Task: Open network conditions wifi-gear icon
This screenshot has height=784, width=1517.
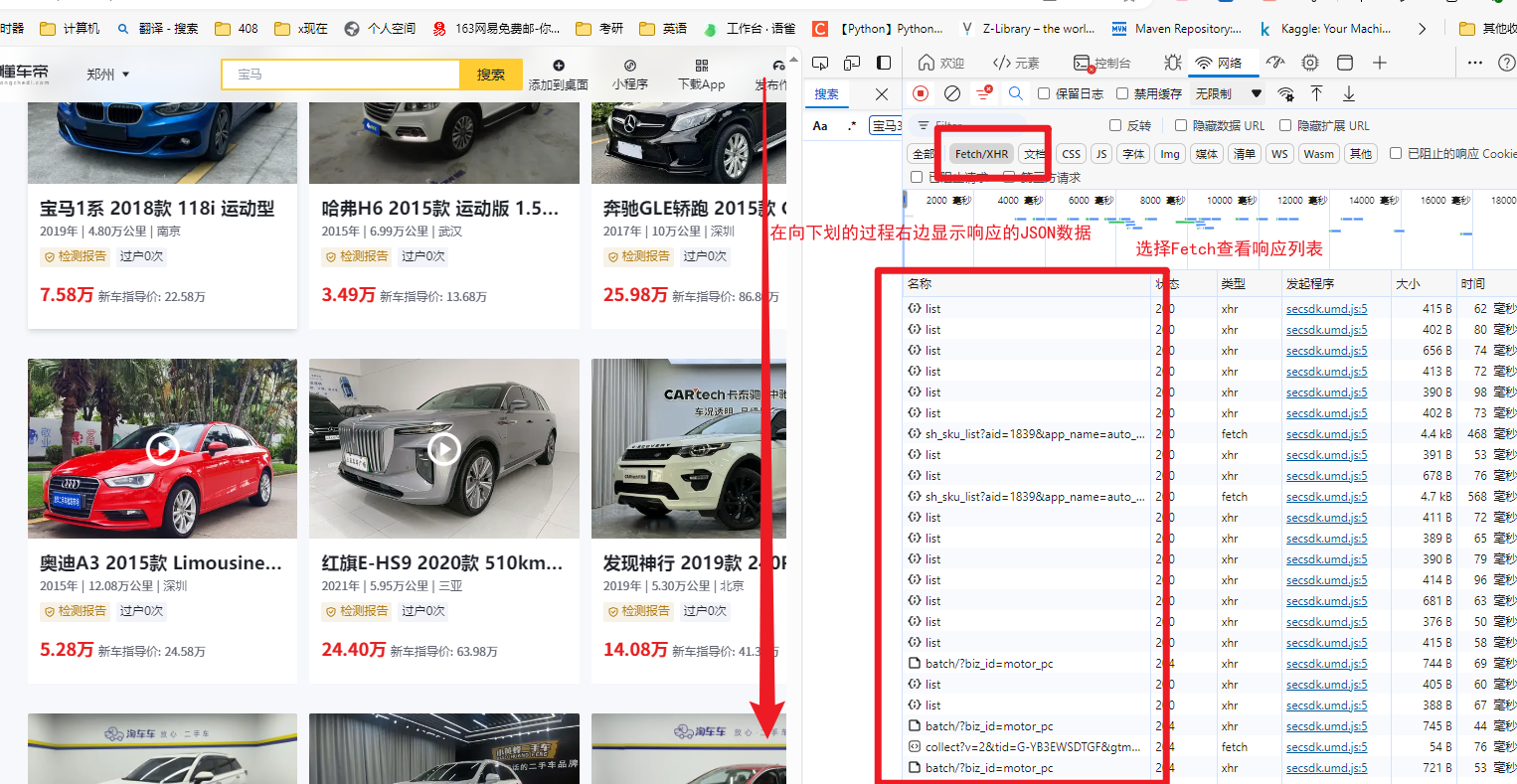Action: [x=1286, y=93]
